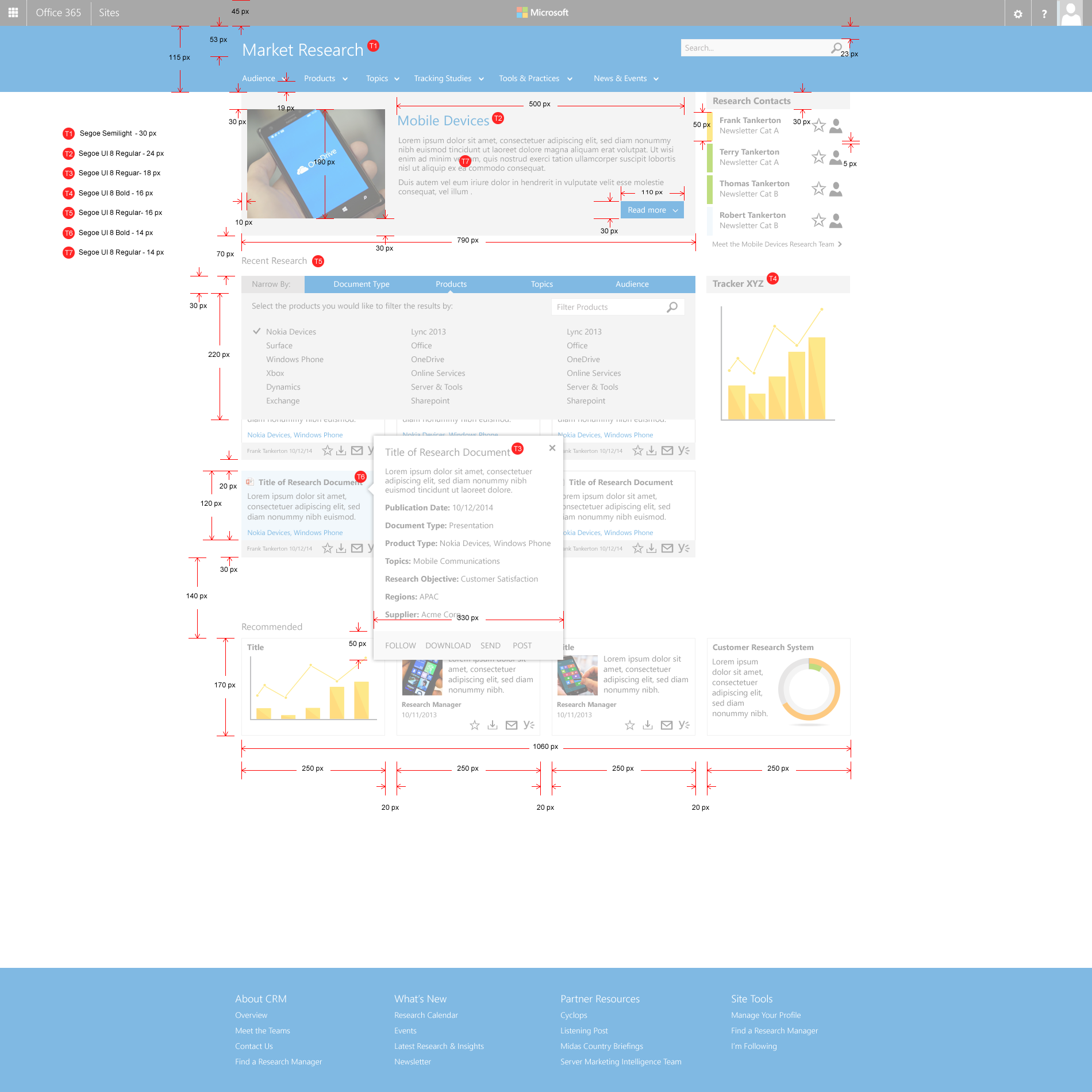Open Office 365 home in top bar
The width and height of the screenshot is (1092, 1092).
pos(58,13)
